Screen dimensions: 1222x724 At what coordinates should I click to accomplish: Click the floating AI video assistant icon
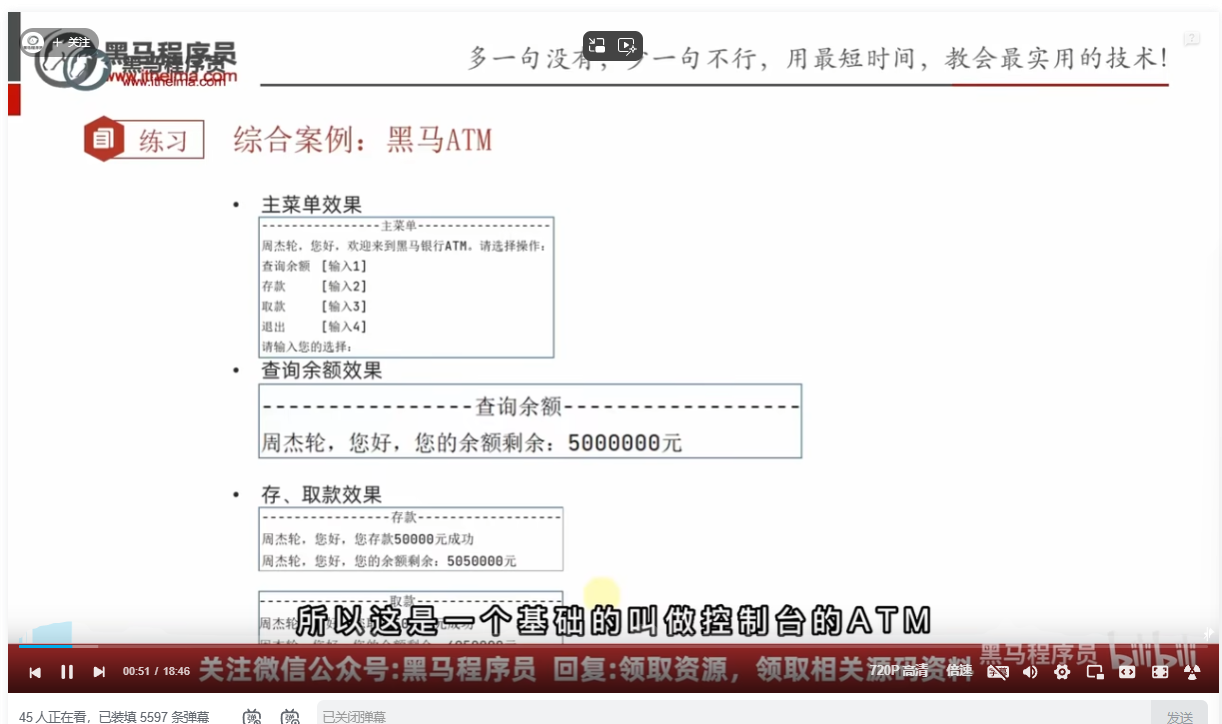628,45
